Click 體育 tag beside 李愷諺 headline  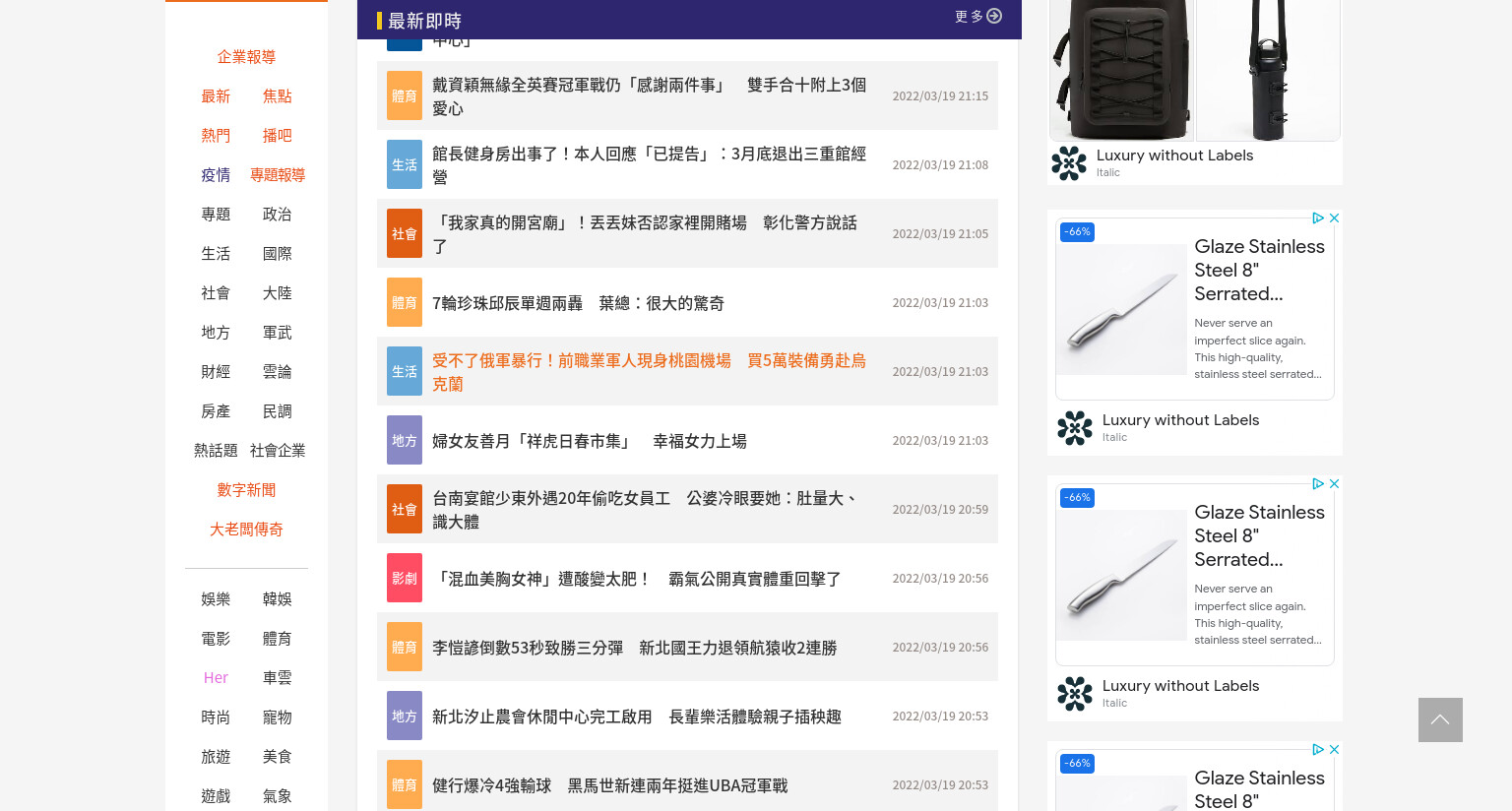[405, 647]
